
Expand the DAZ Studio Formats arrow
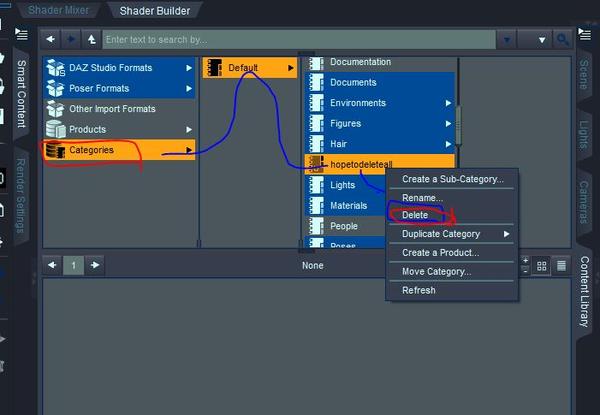189,68
